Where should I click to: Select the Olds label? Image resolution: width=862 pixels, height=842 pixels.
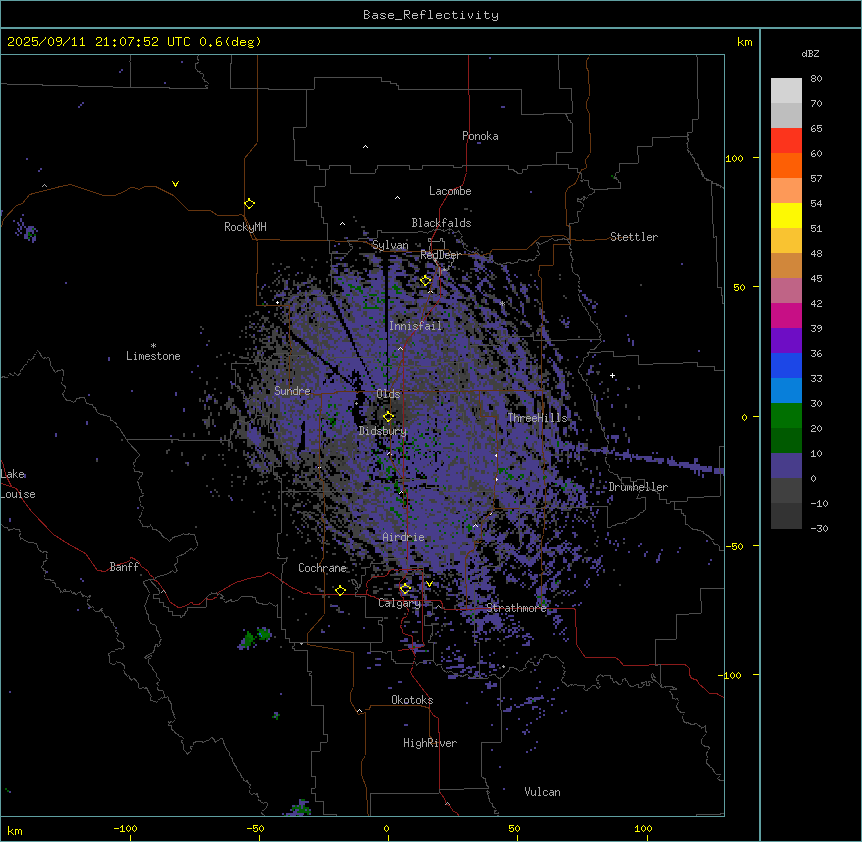pyautogui.click(x=388, y=394)
